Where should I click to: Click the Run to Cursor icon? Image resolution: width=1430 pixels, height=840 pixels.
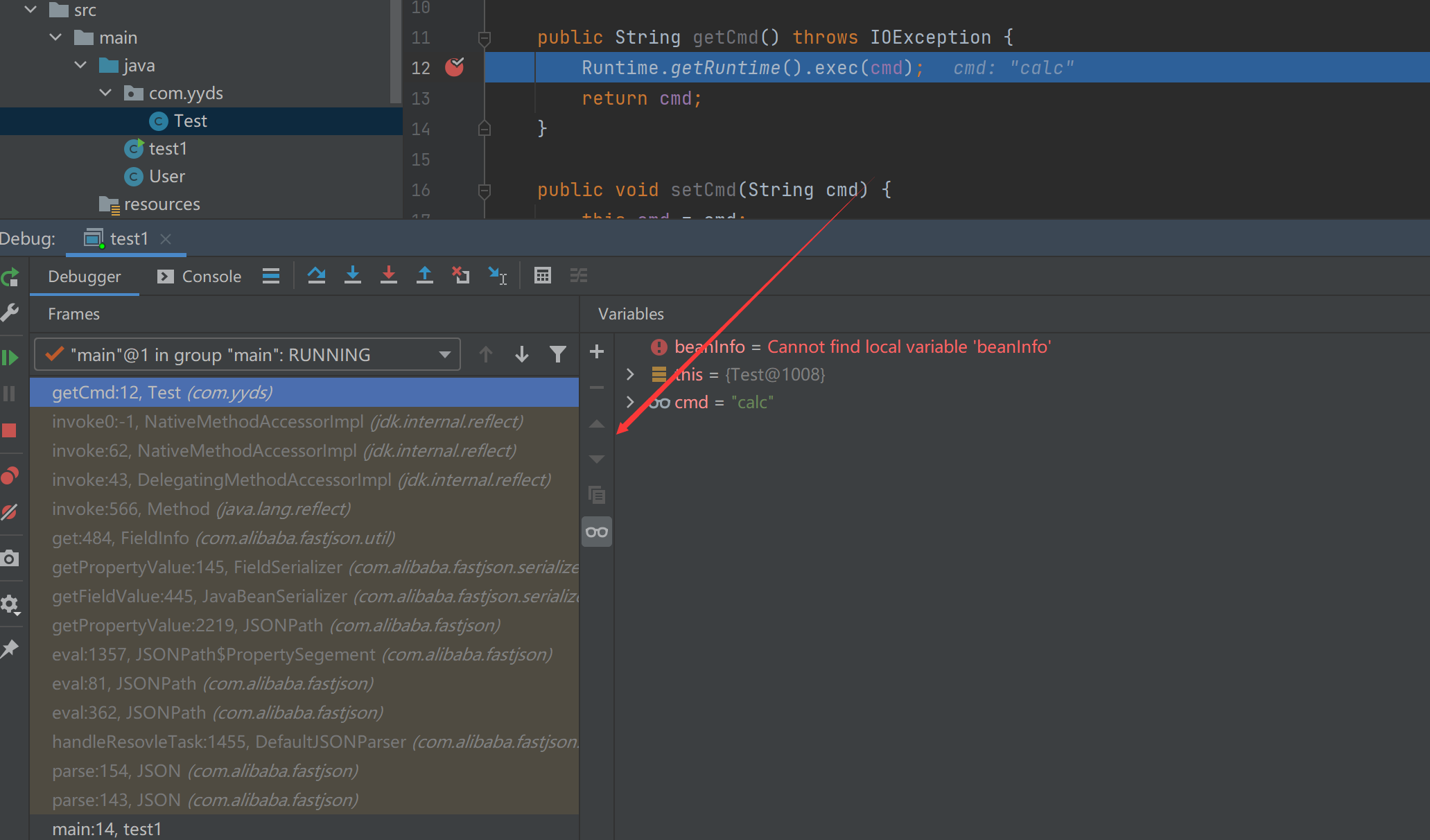[x=498, y=276]
